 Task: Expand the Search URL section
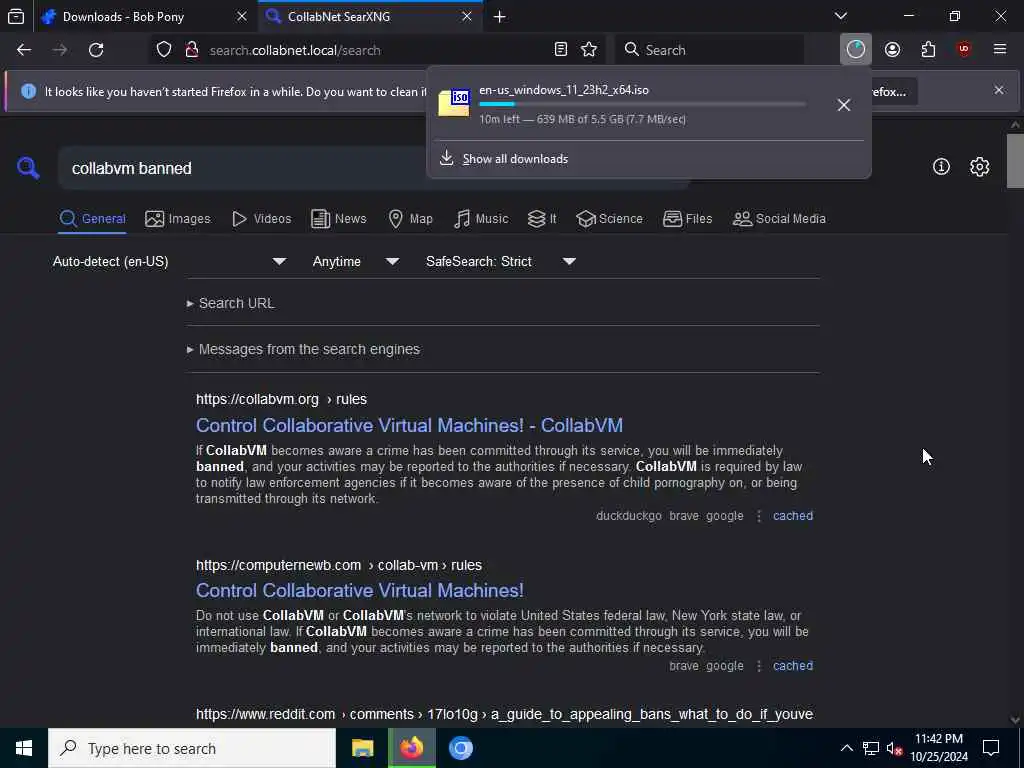pyautogui.click(x=231, y=303)
